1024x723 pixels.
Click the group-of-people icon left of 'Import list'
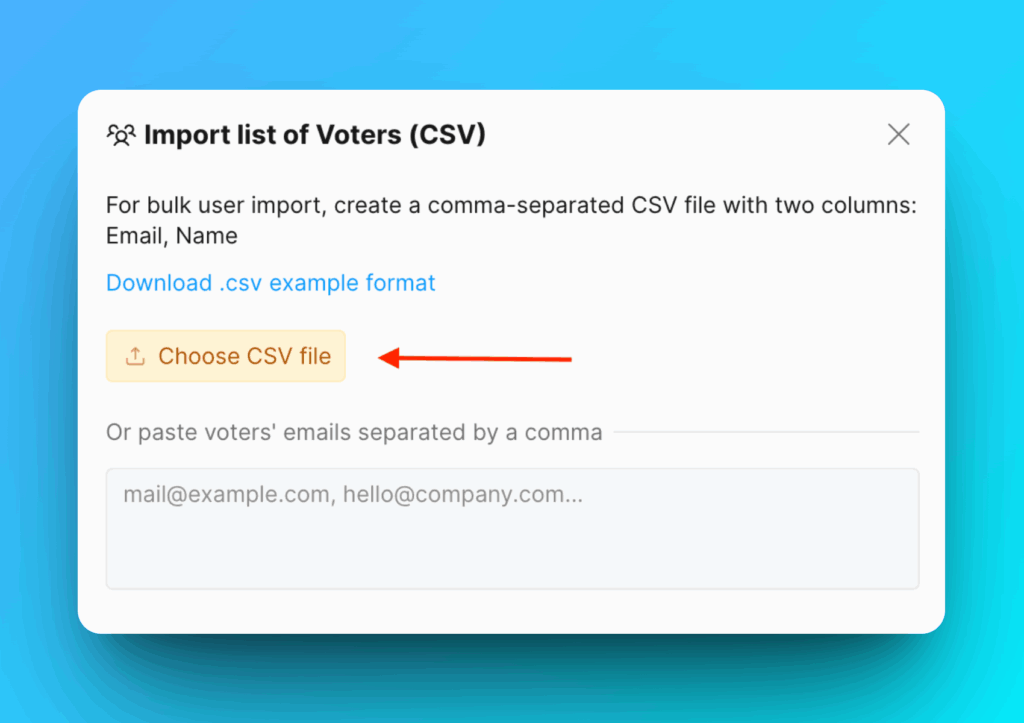pos(120,134)
